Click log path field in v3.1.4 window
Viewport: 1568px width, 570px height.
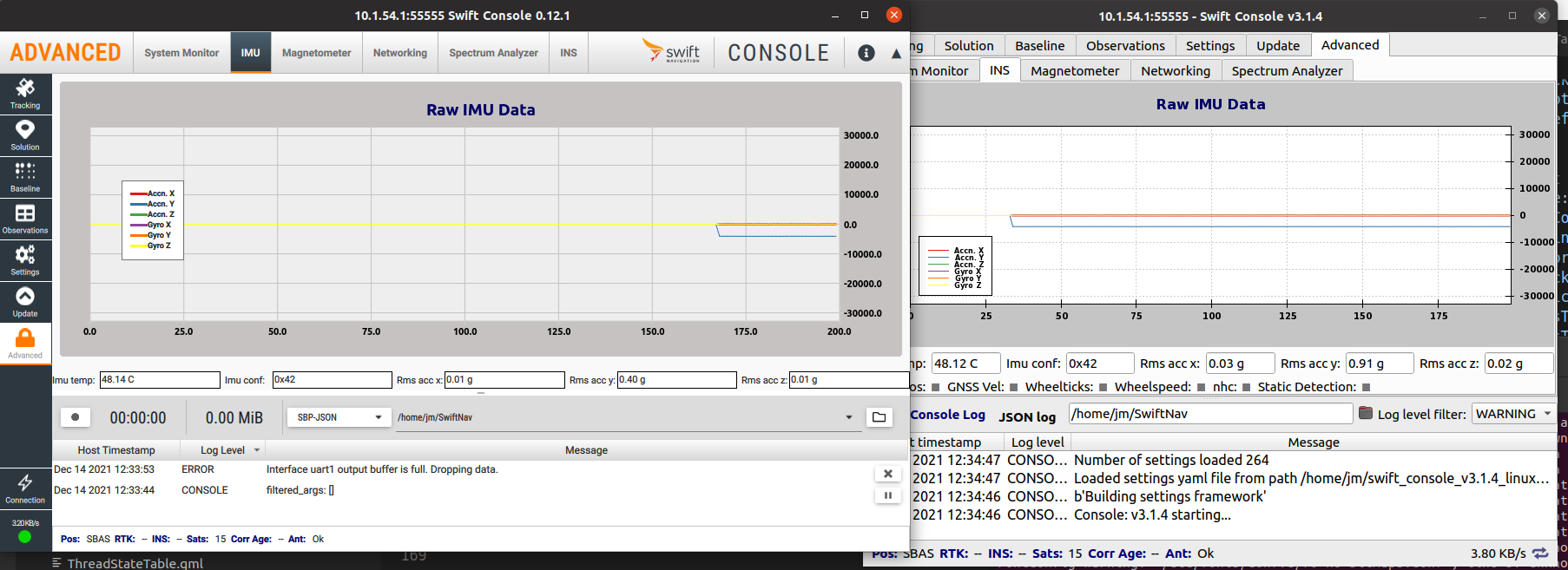click(1210, 414)
